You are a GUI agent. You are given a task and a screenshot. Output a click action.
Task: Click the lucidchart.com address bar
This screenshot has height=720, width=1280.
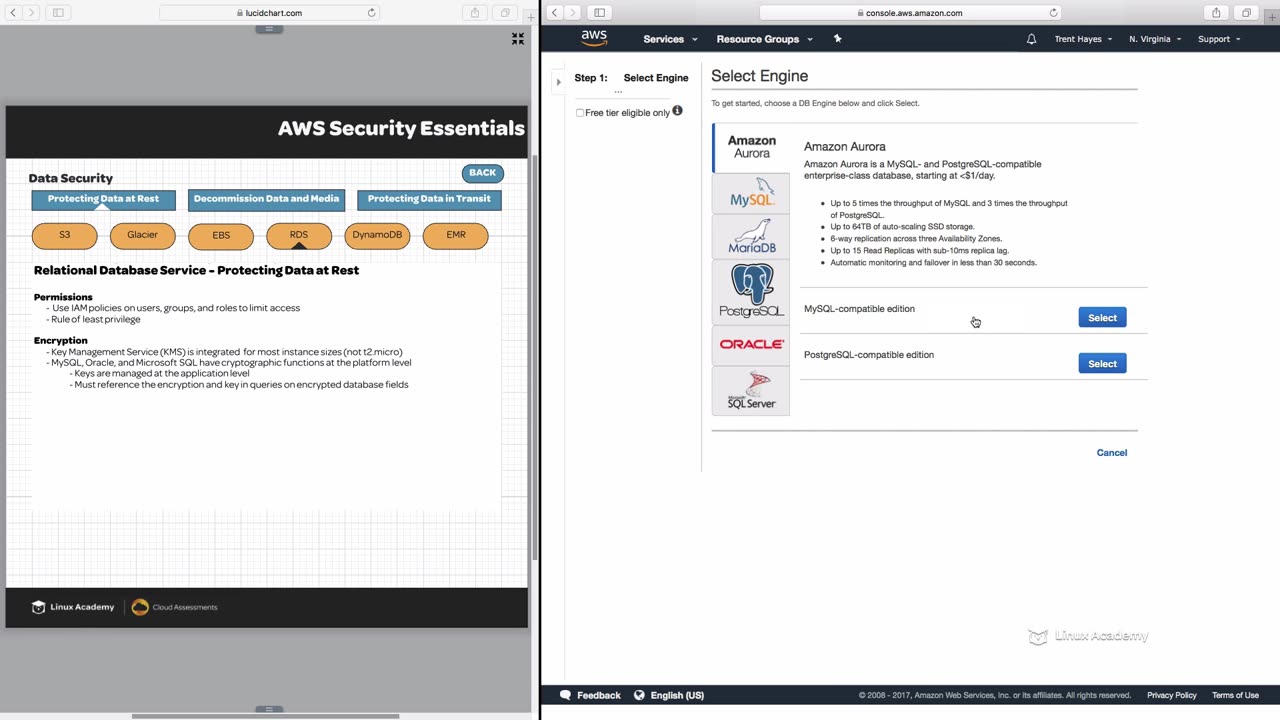tap(270, 13)
